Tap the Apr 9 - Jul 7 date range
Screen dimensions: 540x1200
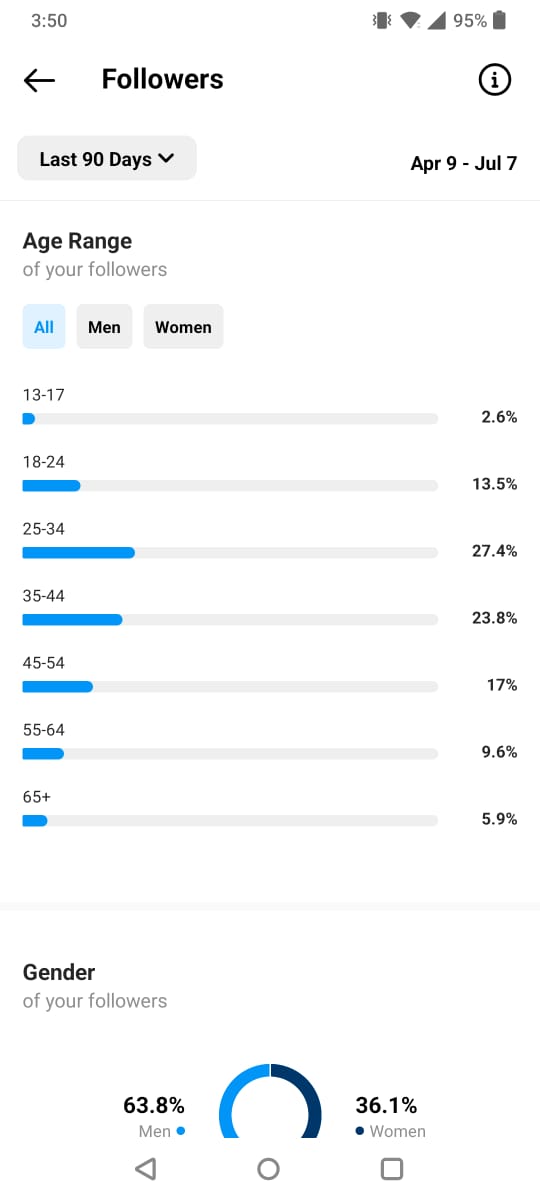pos(464,163)
